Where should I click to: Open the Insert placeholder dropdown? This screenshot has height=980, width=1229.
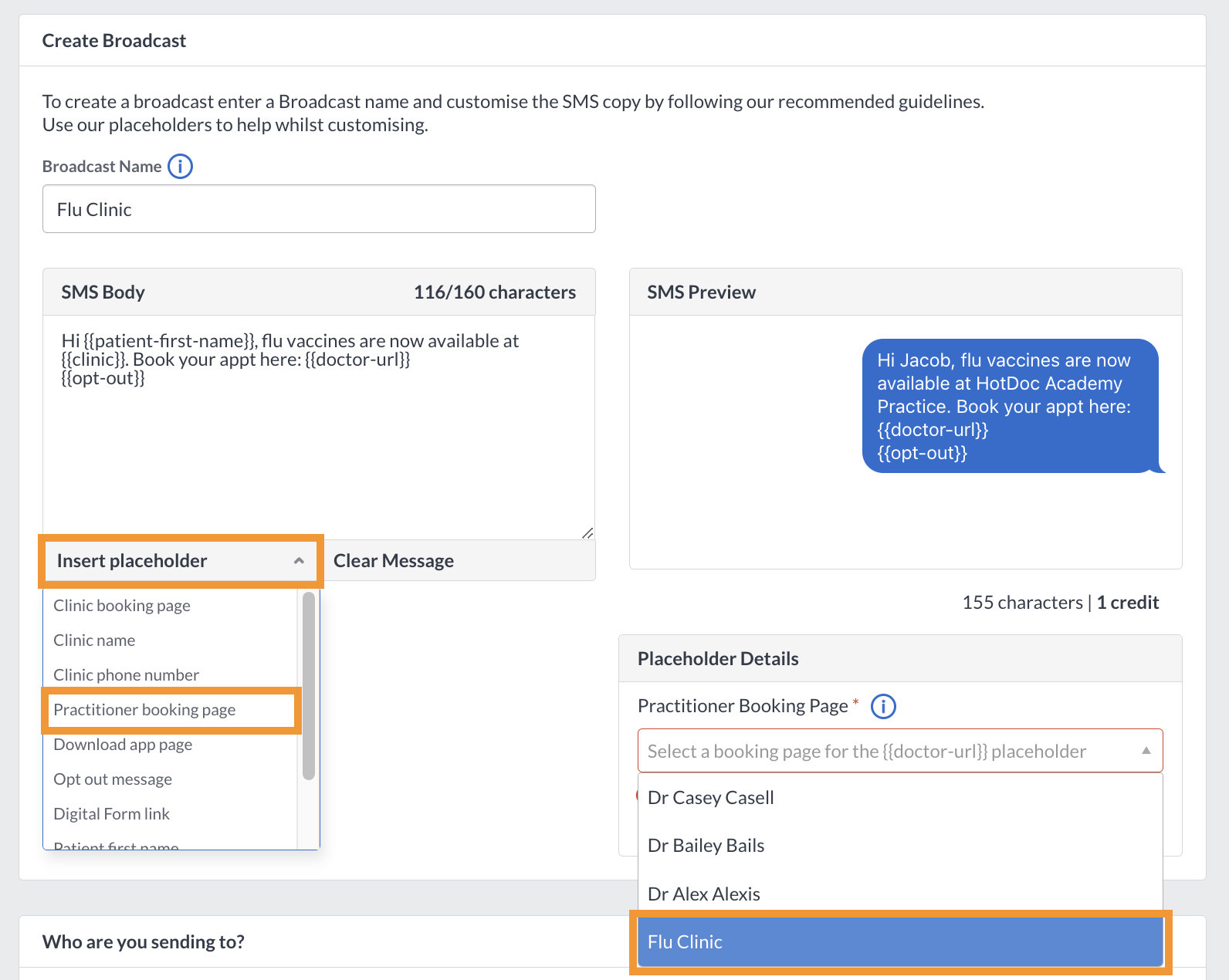[181, 561]
